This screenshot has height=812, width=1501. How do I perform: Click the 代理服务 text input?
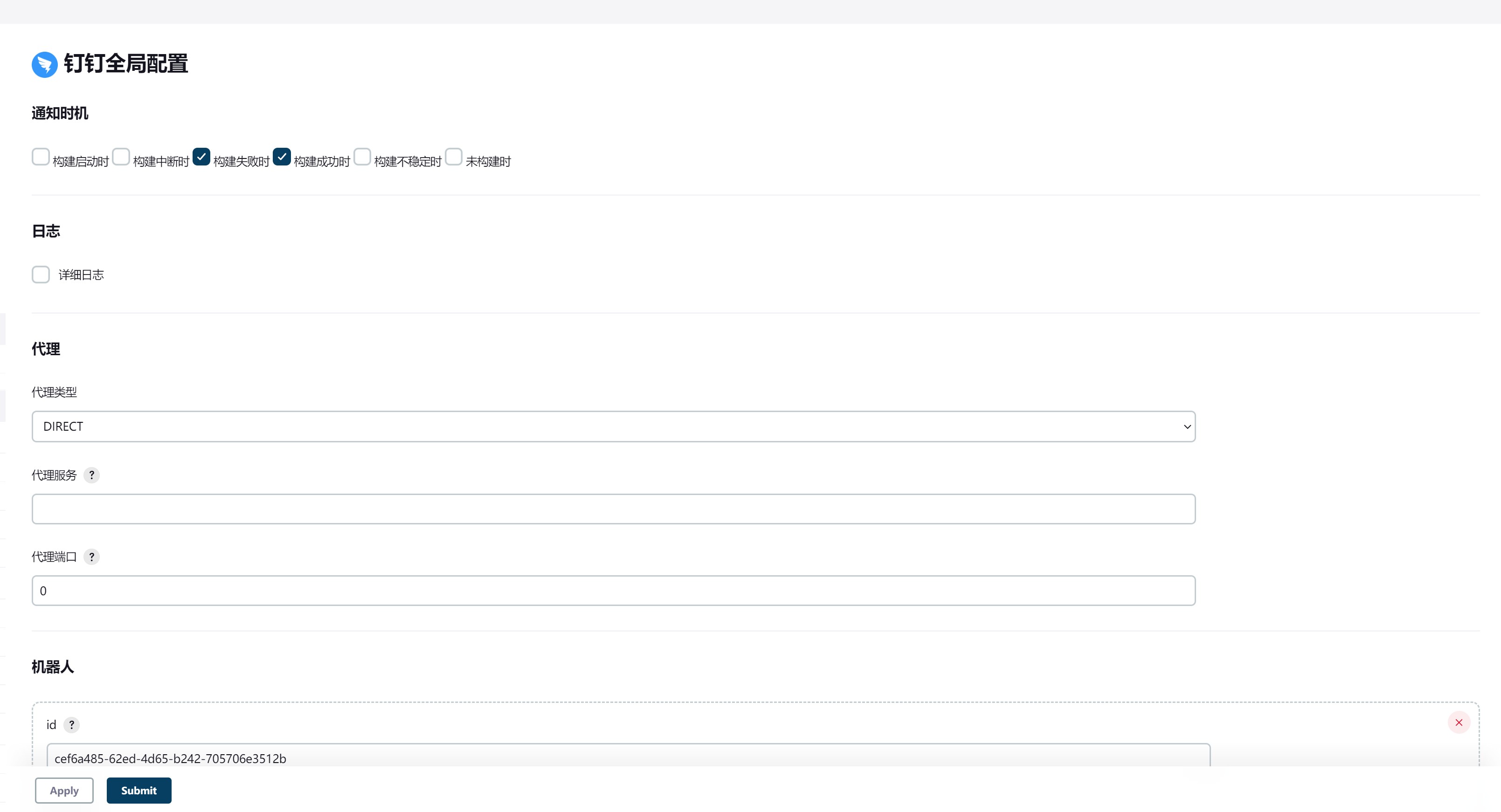[x=613, y=509]
